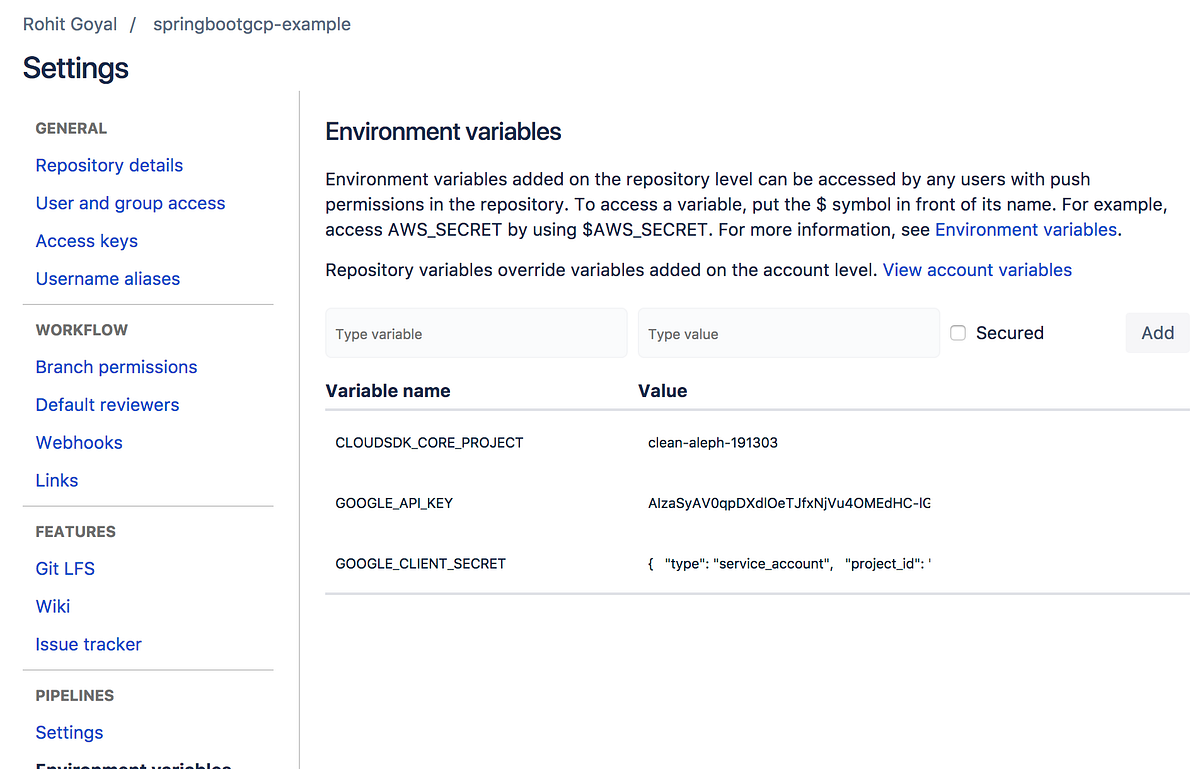Open User and group access settings
The height and width of the screenshot is (769, 1200).
(130, 202)
